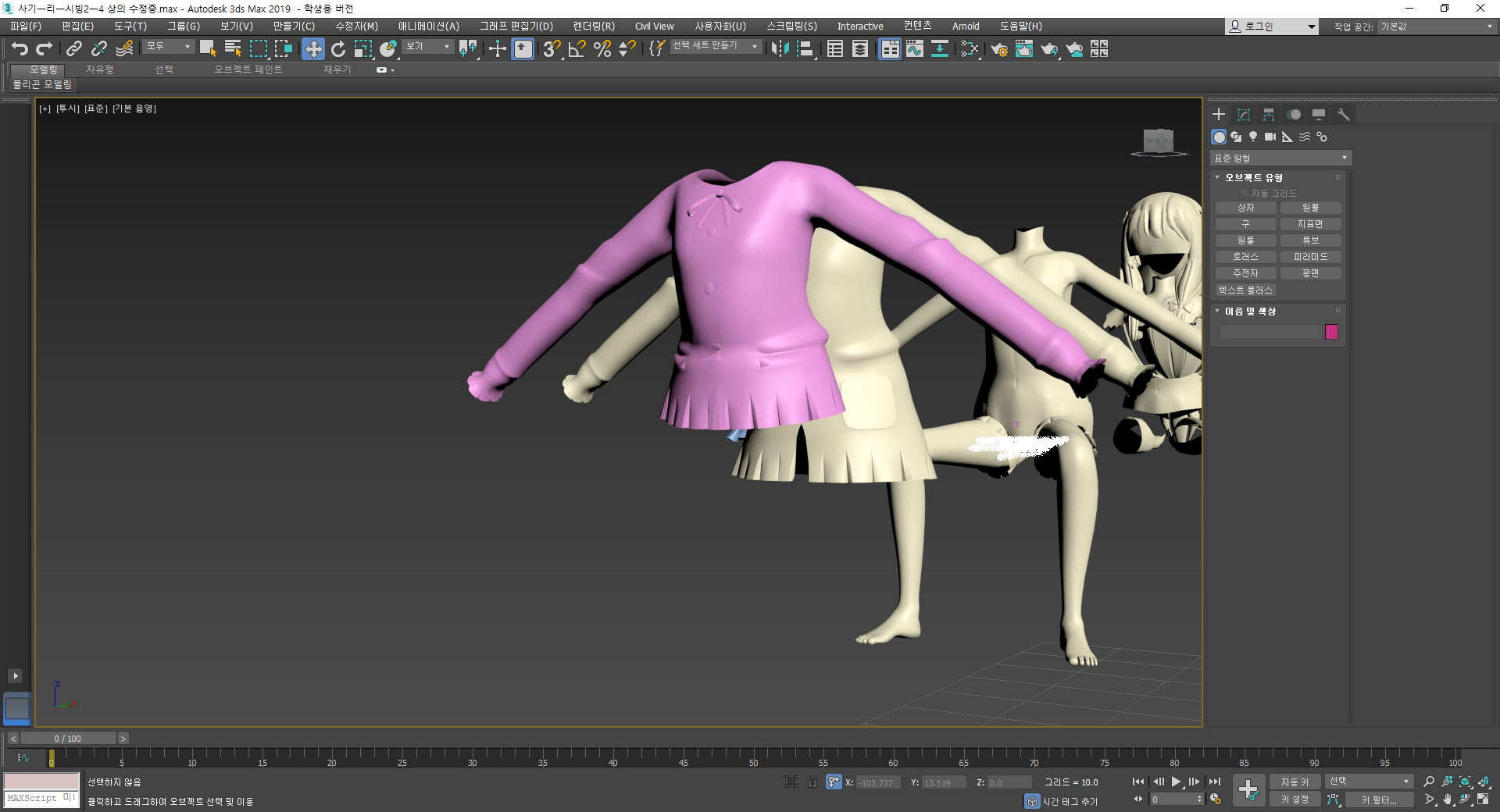This screenshot has width=1500, height=812.
Task: Open the pink object color swatch
Action: pyautogui.click(x=1331, y=332)
